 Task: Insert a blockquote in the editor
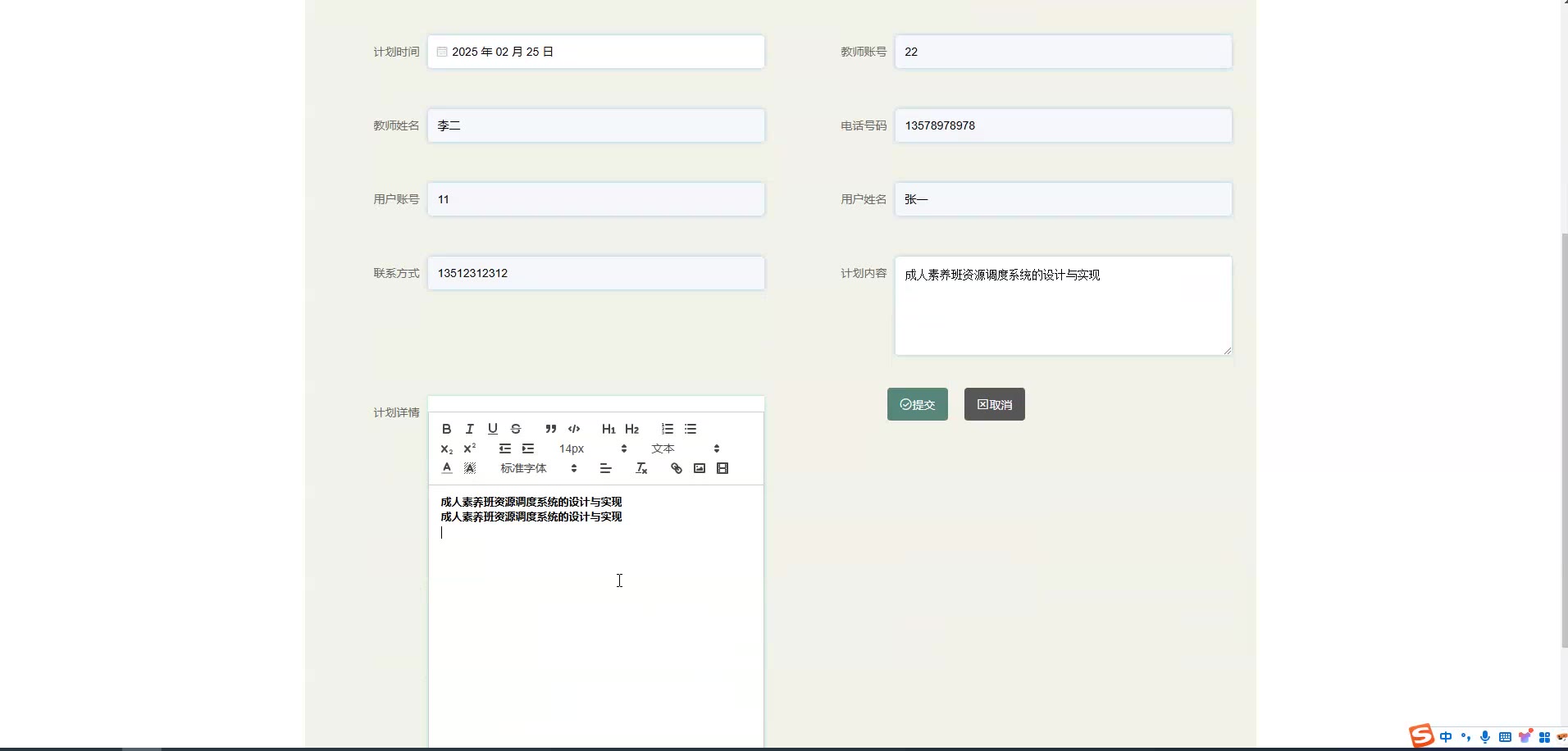click(x=550, y=429)
